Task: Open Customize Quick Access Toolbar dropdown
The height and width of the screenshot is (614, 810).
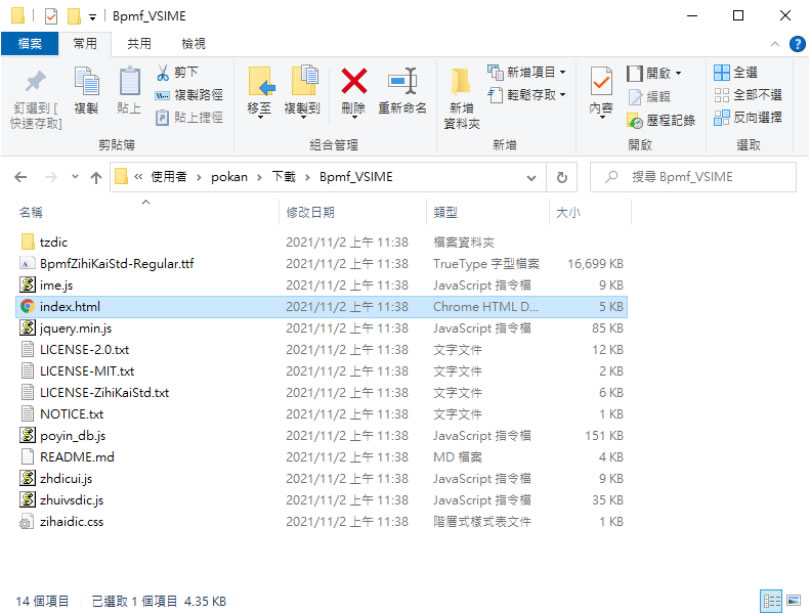Action: coord(92,18)
